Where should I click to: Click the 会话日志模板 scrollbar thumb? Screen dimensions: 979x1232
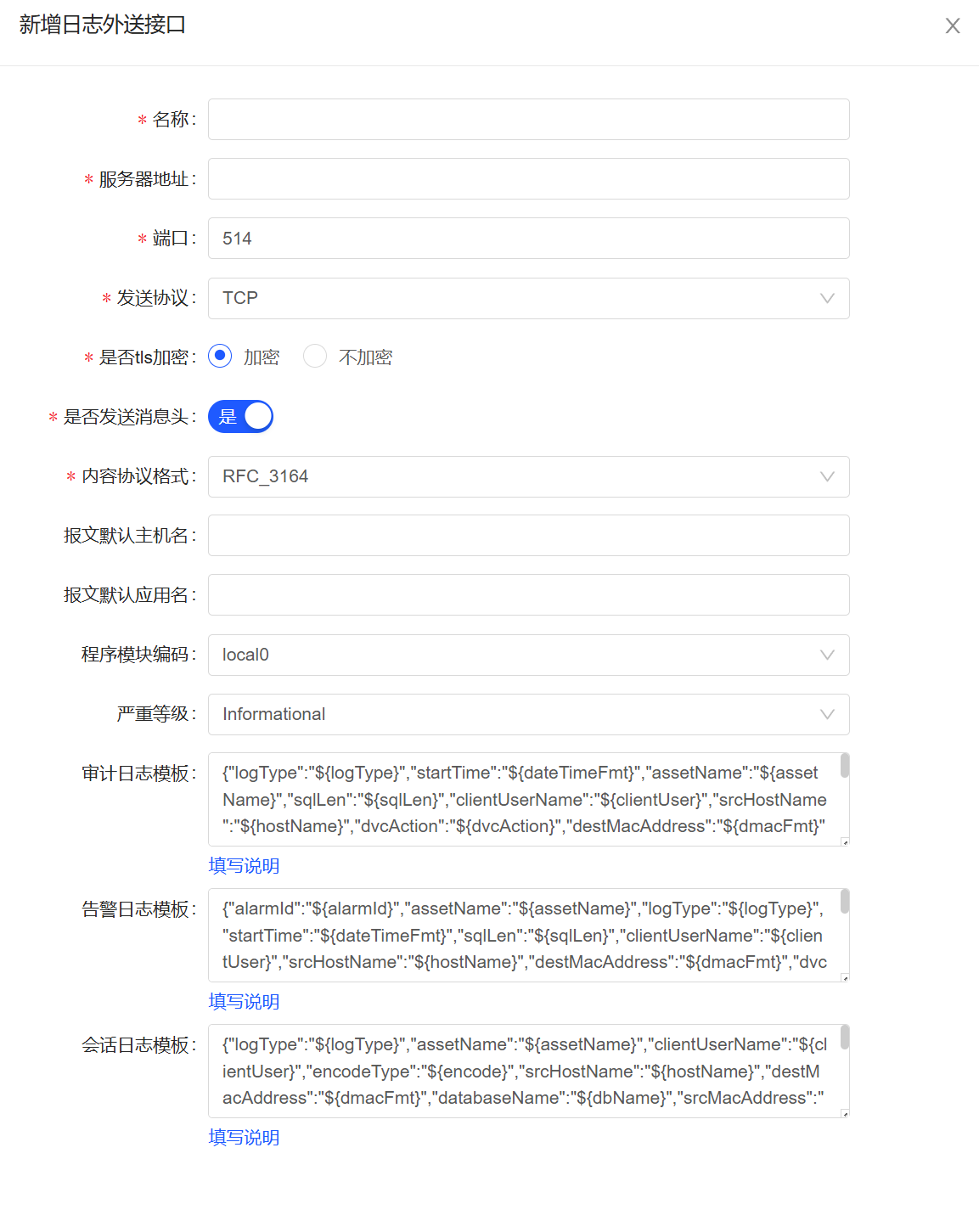[x=845, y=1038]
